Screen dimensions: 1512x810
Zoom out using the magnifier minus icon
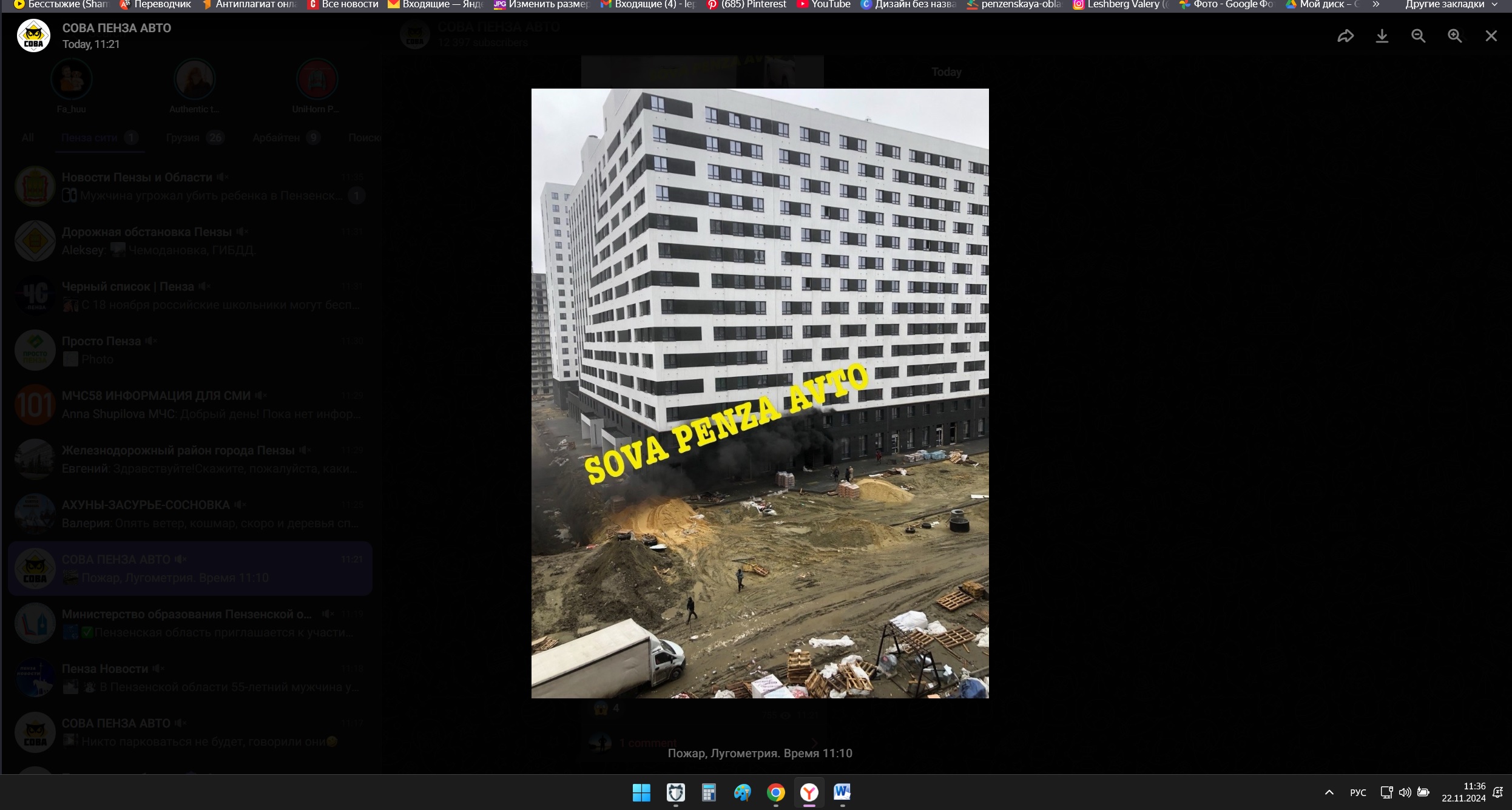pyautogui.click(x=1418, y=36)
